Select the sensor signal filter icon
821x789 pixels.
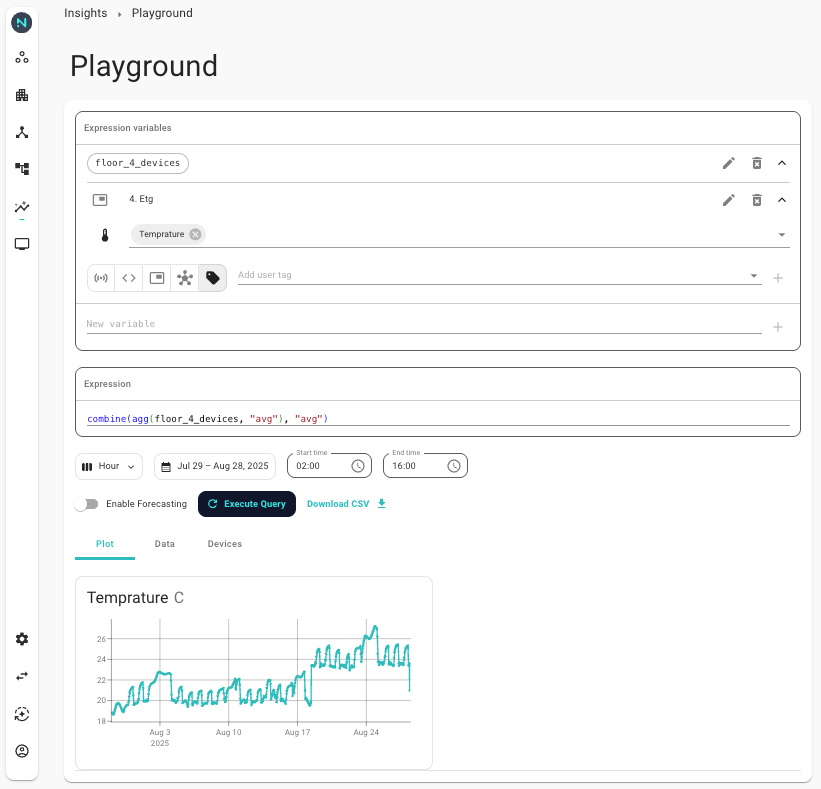click(x=101, y=278)
